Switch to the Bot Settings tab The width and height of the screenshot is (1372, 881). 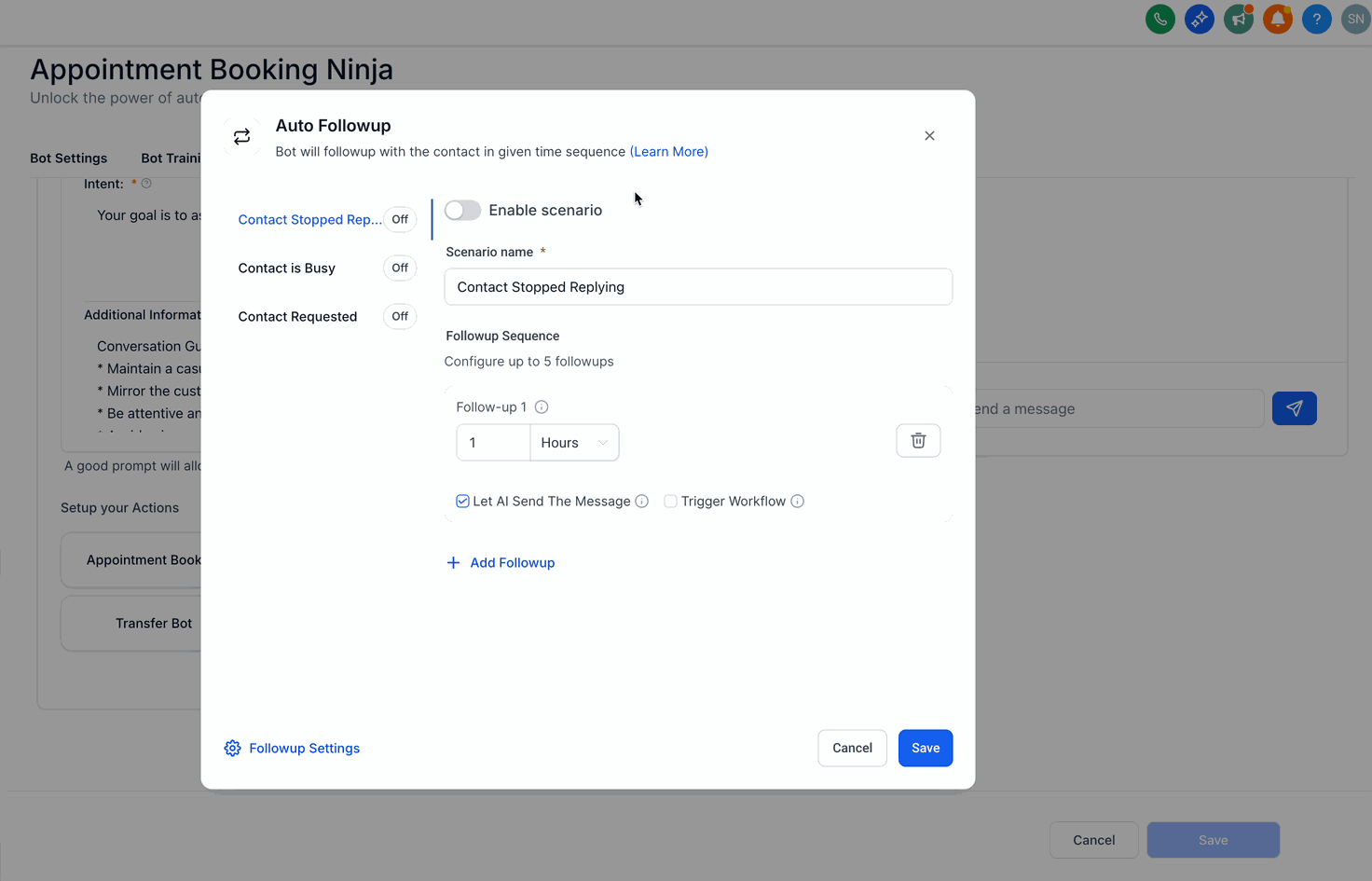tap(68, 158)
